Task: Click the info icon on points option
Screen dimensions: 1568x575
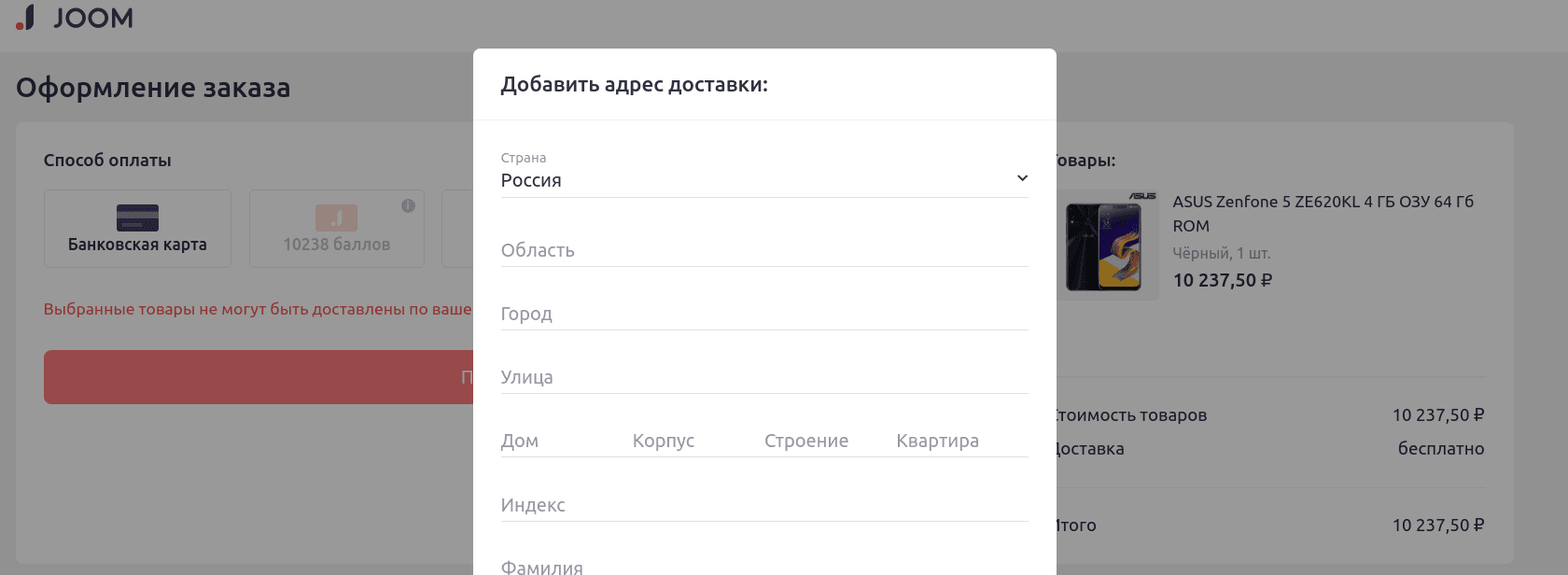Action: (408, 206)
